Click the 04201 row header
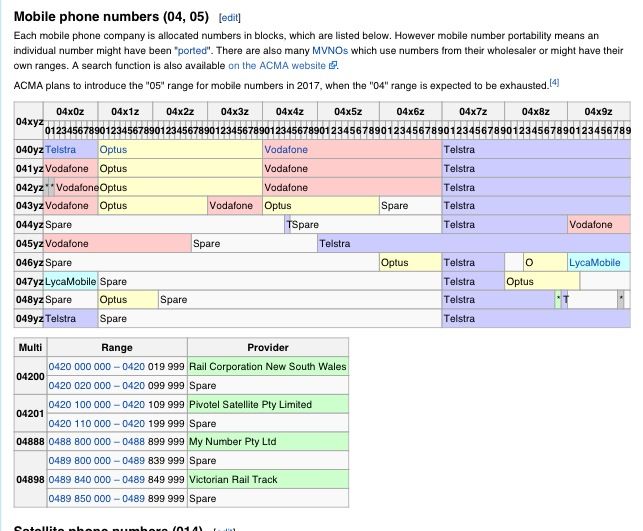643x531 pixels. (x=31, y=414)
